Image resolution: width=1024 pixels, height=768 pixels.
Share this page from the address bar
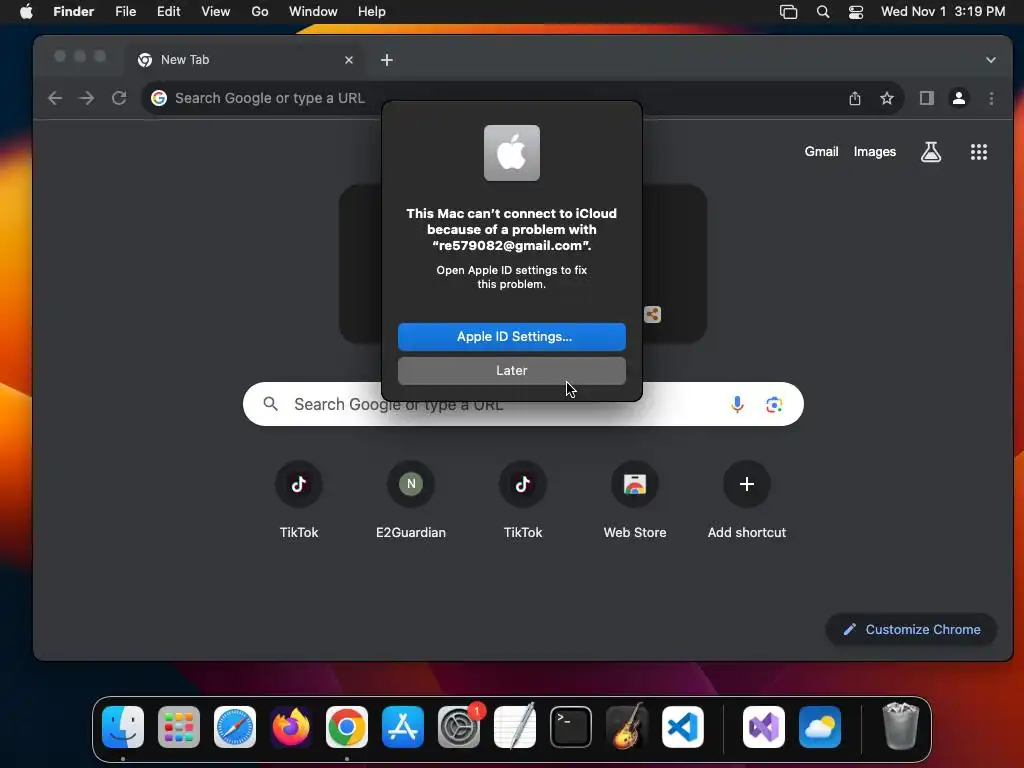pos(855,98)
